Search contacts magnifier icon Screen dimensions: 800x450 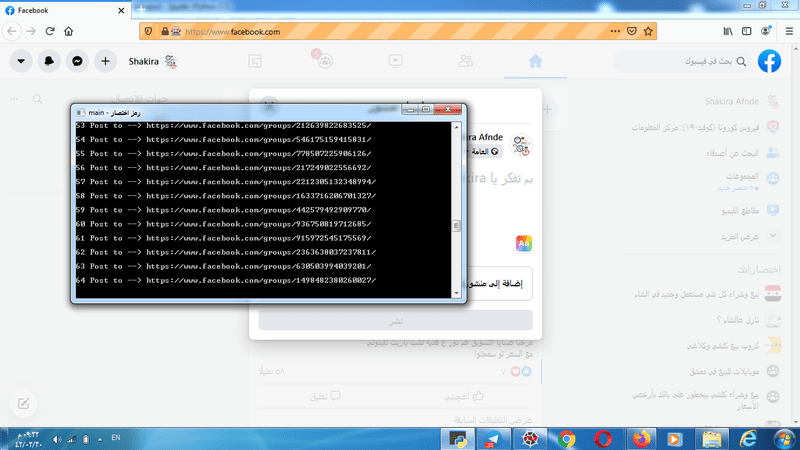pyautogui.click(x=37, y=99)
